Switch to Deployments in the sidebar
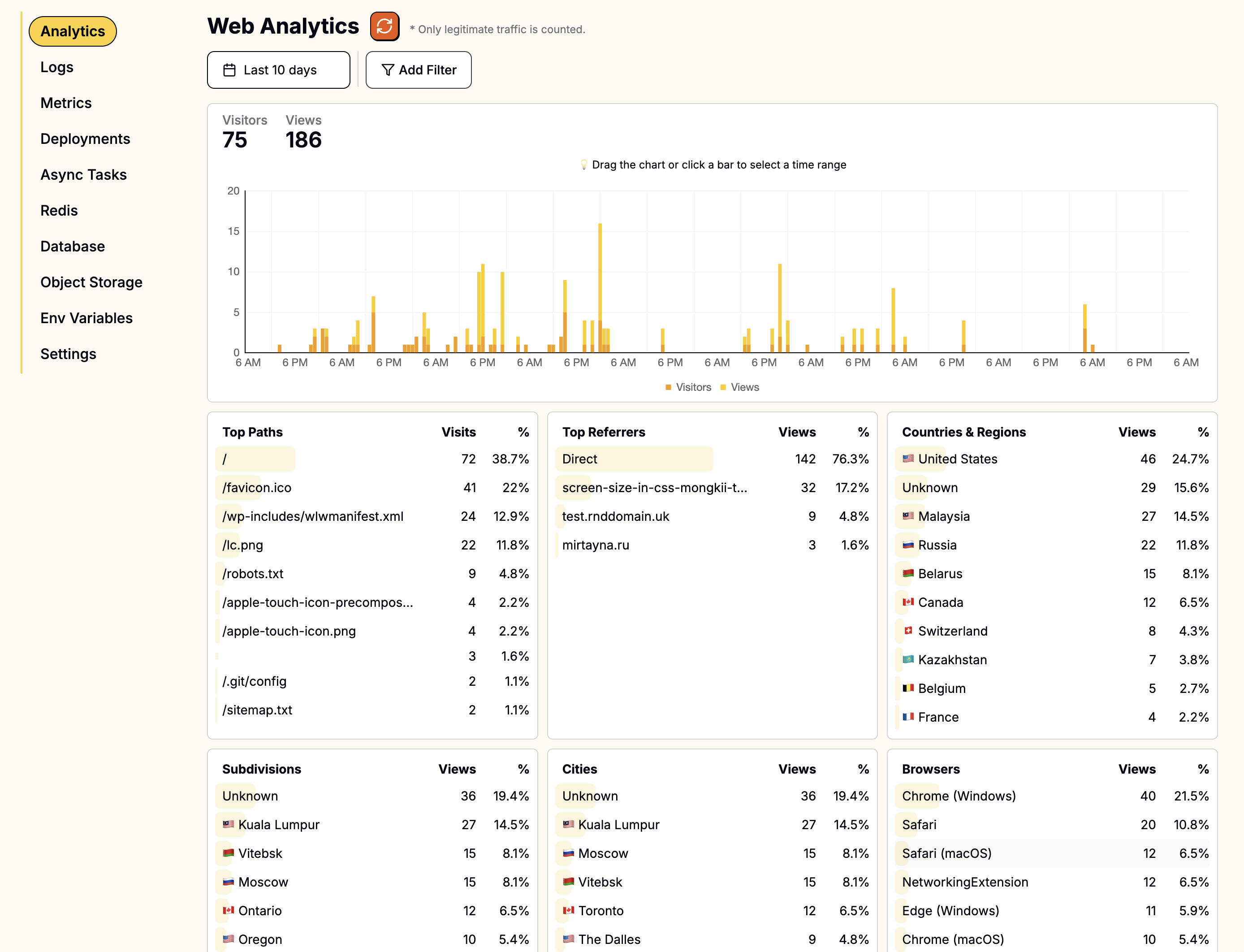Viewport: 1244px width, 952px height. tap(85, 139)
